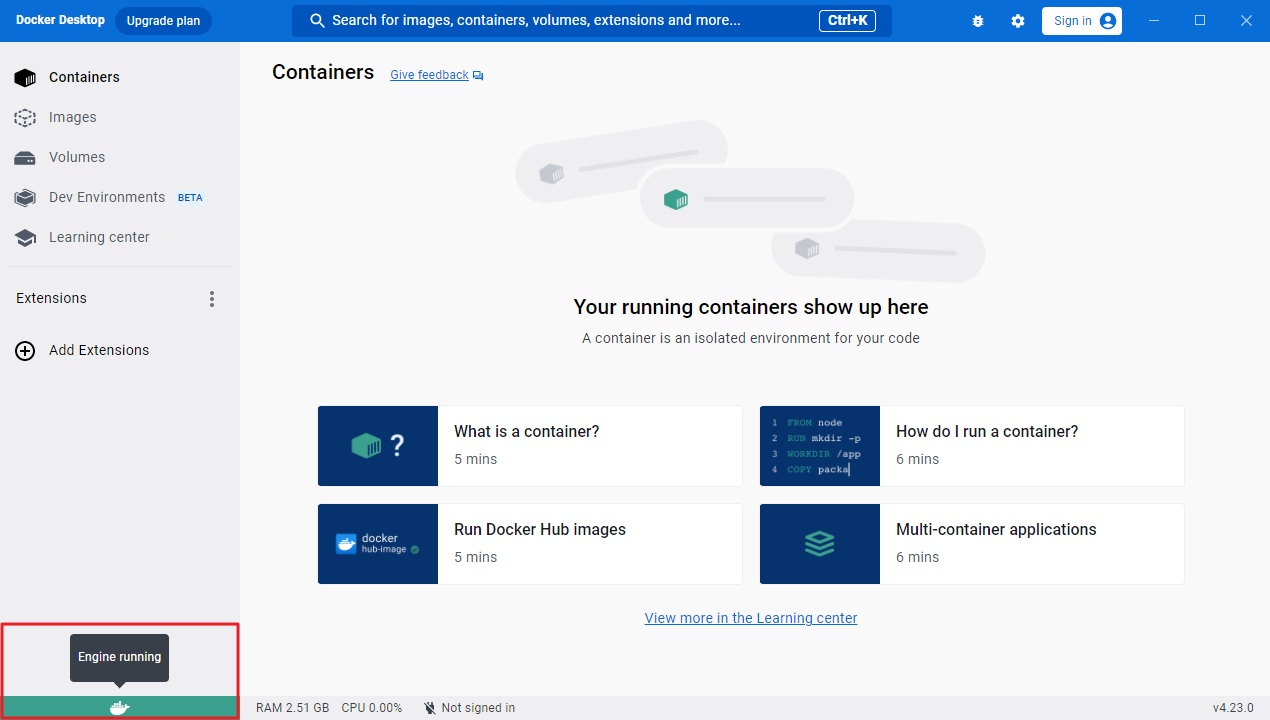Click the 'What is a container?' thumbnail
Viewport: 1270px width, 720px height.
tap(378, 446)
